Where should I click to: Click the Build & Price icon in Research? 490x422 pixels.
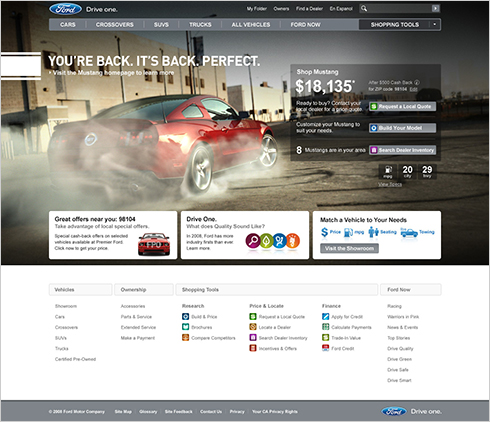[185, 316]
